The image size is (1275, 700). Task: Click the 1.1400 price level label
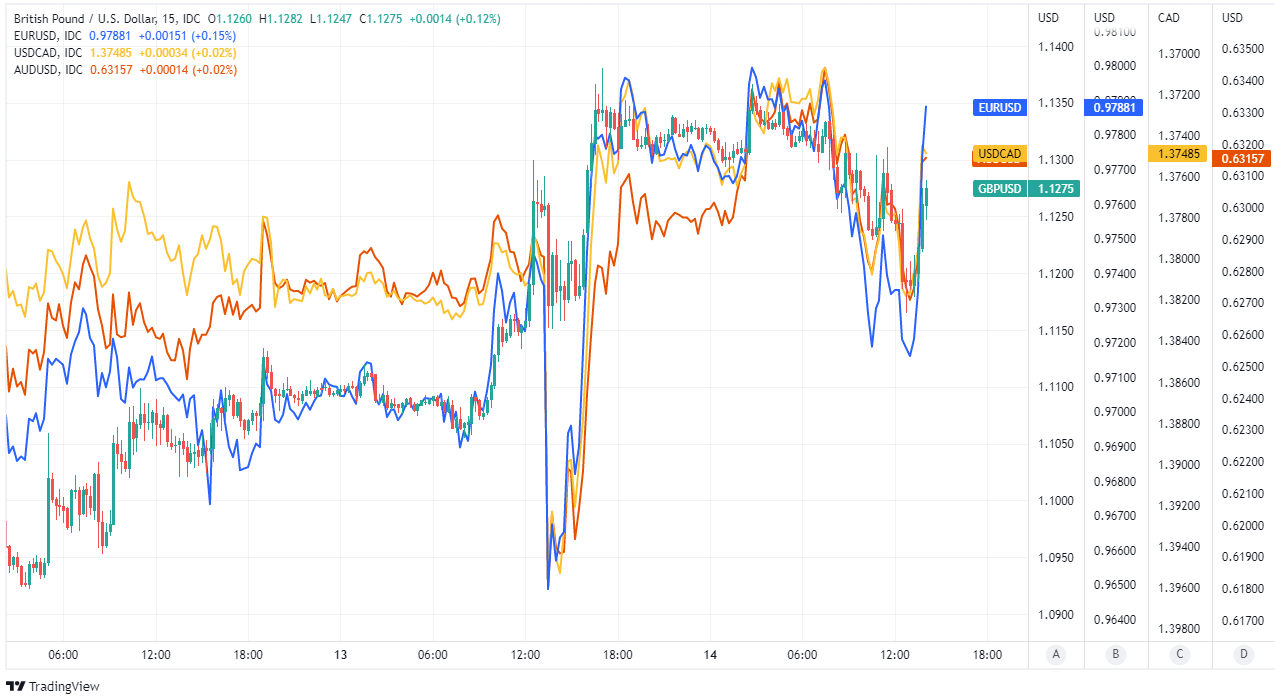1055,47
